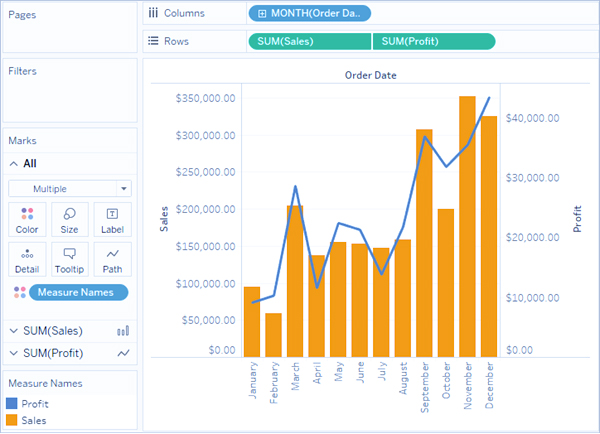Click the Marks card title
This screenshot has height=434, width=600.
pyautogui.click(x=23, y=140)
